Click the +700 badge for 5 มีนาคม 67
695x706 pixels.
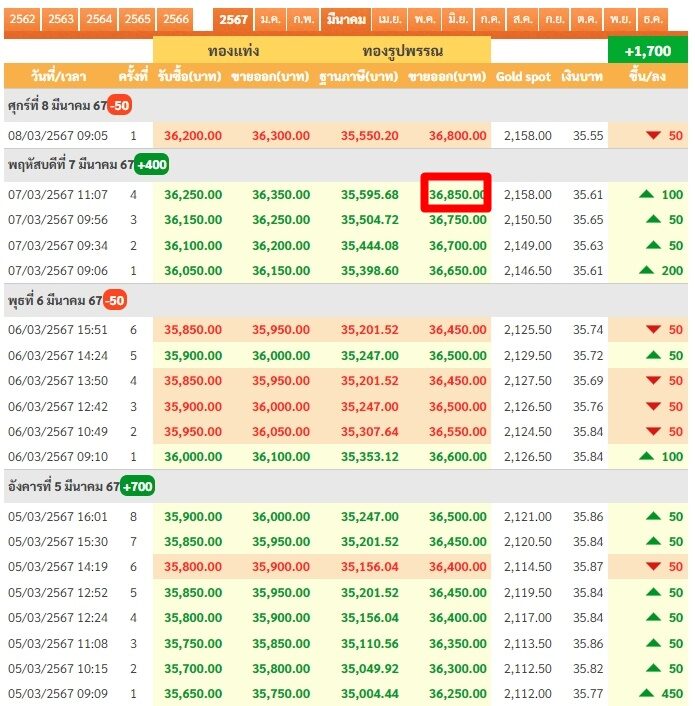click(x=137, y=487)
